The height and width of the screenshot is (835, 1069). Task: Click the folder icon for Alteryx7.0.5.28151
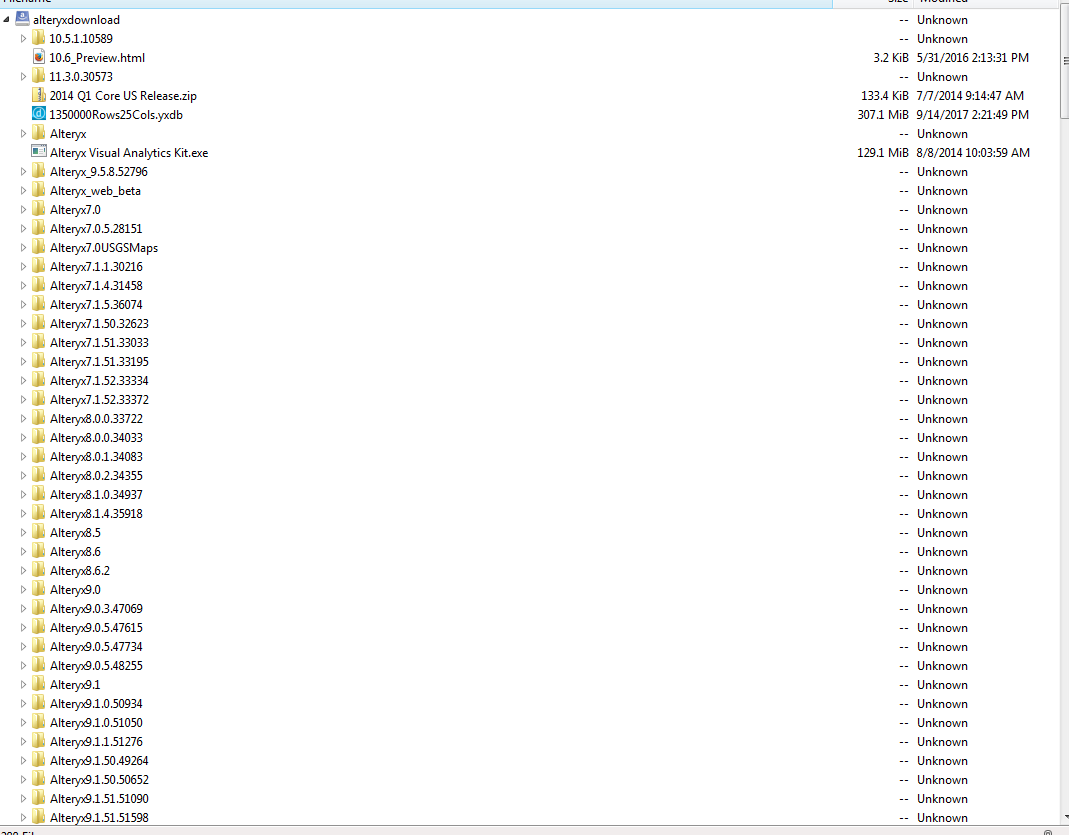[39, 228]
